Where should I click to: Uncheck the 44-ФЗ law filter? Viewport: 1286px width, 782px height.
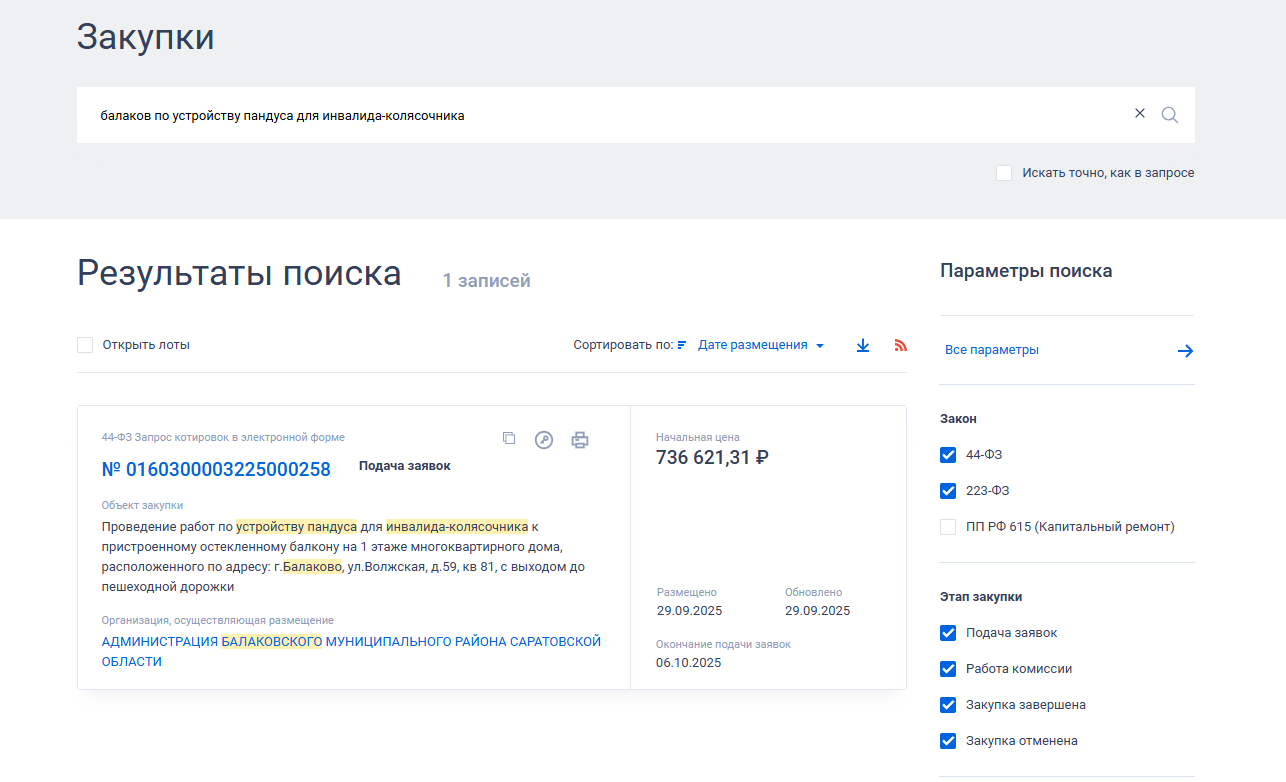click(x=948, y=455)
